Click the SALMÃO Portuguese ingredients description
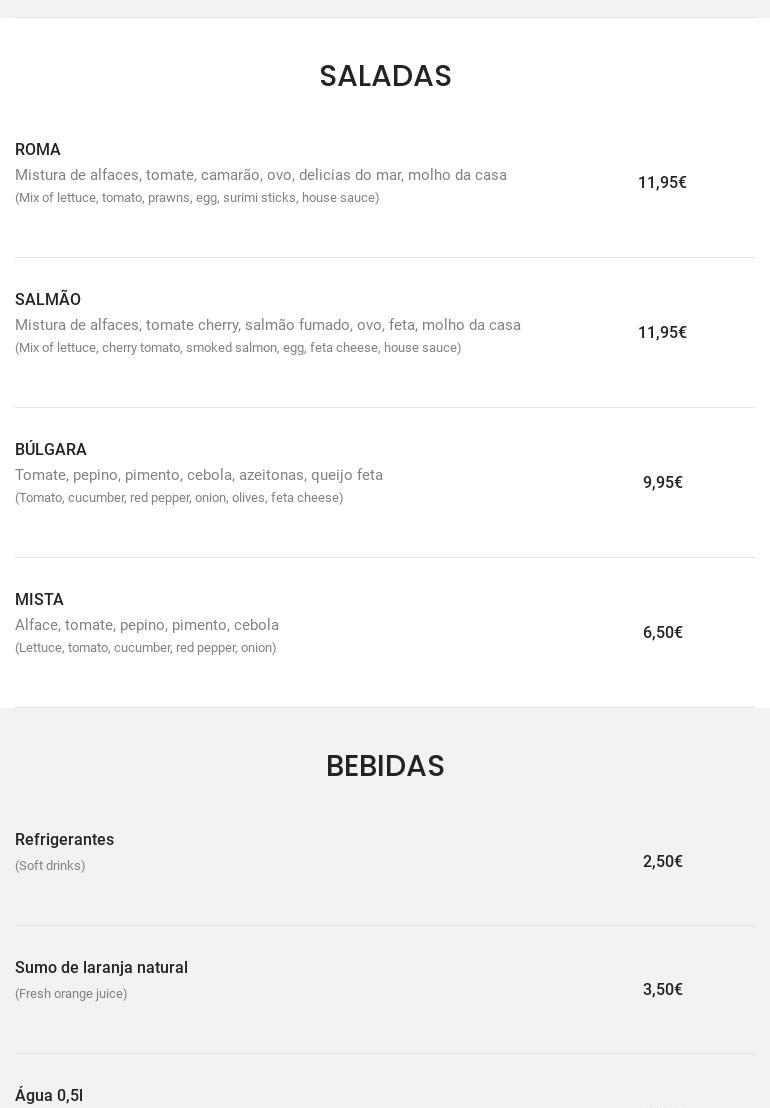 [x=268, y=324]
